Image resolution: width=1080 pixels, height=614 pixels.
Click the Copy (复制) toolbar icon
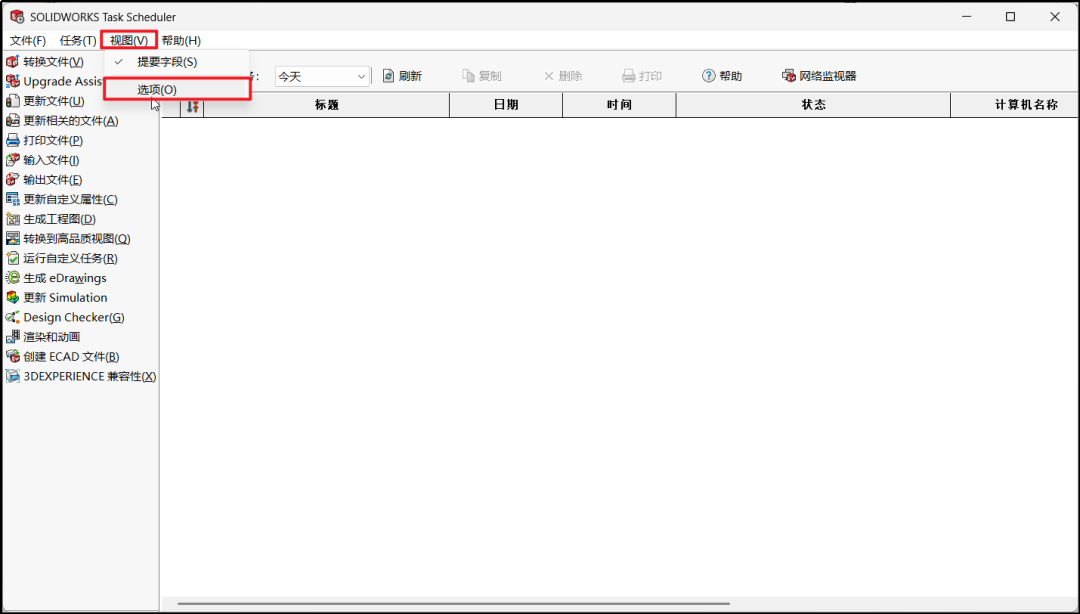tap(468, 76)
